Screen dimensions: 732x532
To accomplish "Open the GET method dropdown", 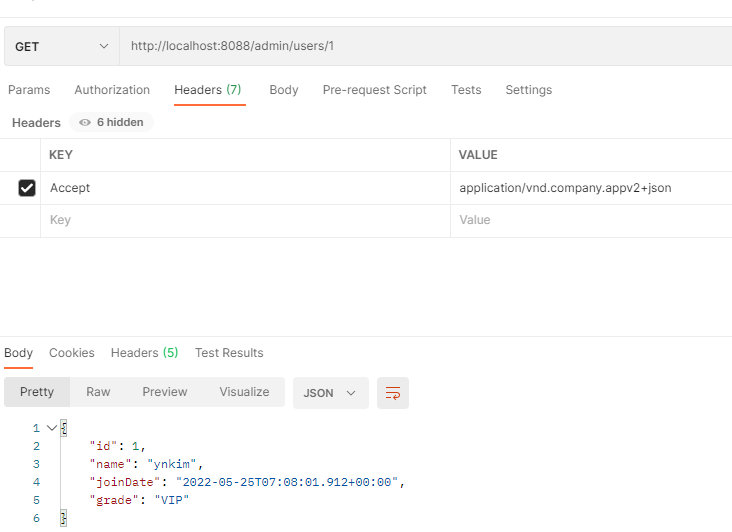I will pos(62,46).
